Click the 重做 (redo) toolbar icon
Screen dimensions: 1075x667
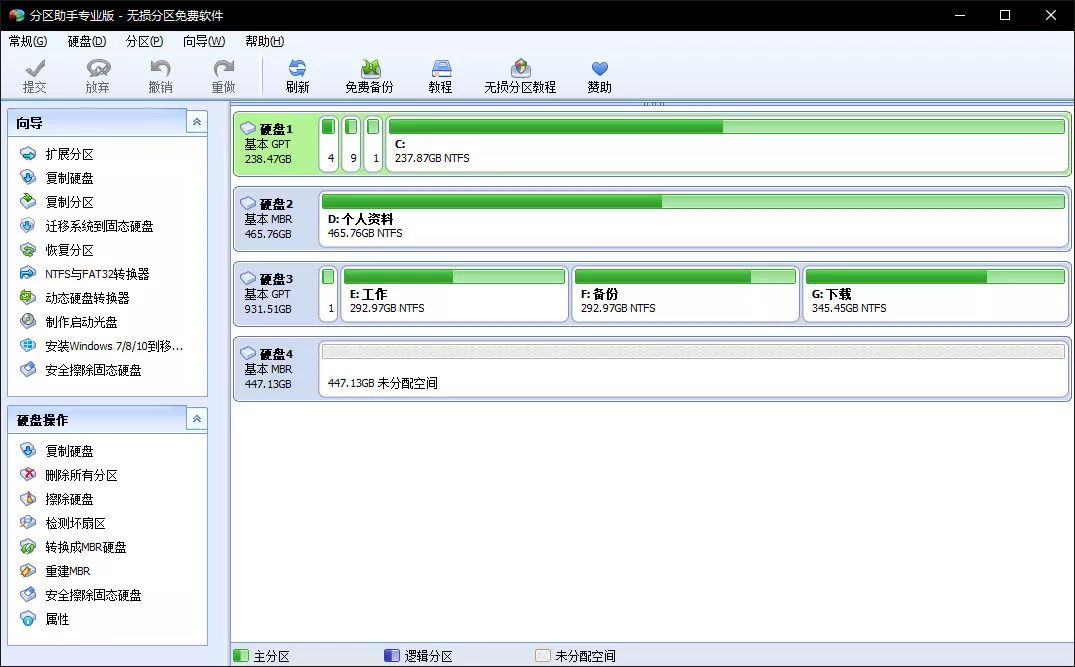pos(224,75)
